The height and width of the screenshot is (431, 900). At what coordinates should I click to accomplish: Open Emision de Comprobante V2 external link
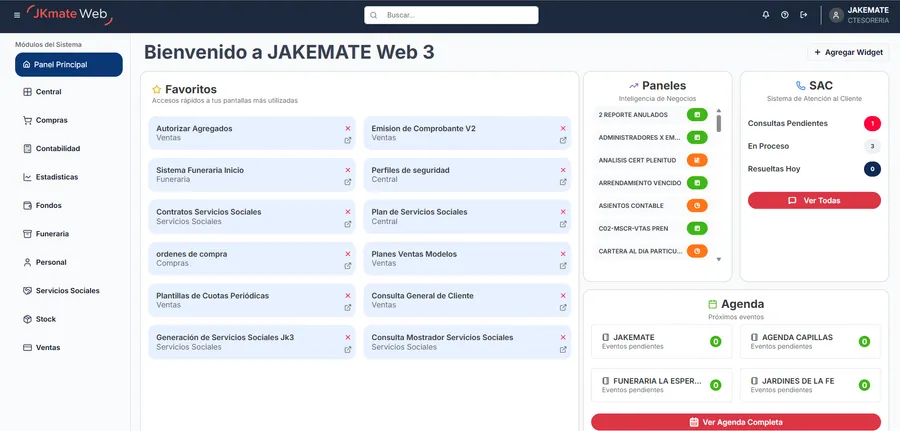tap(562, 140)
